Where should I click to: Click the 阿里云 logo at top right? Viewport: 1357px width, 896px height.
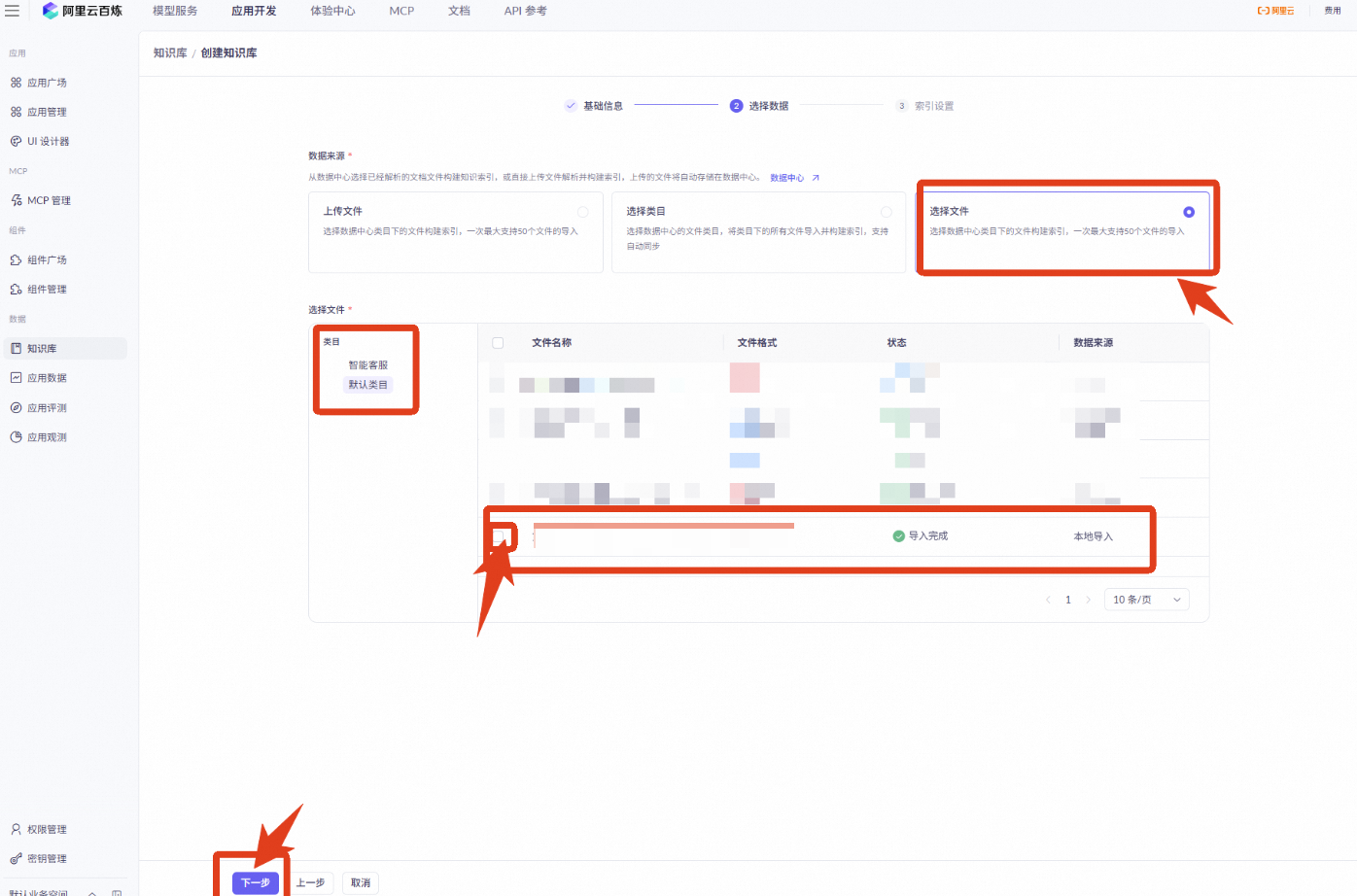pyautogui.click(x=1275, y=11)
